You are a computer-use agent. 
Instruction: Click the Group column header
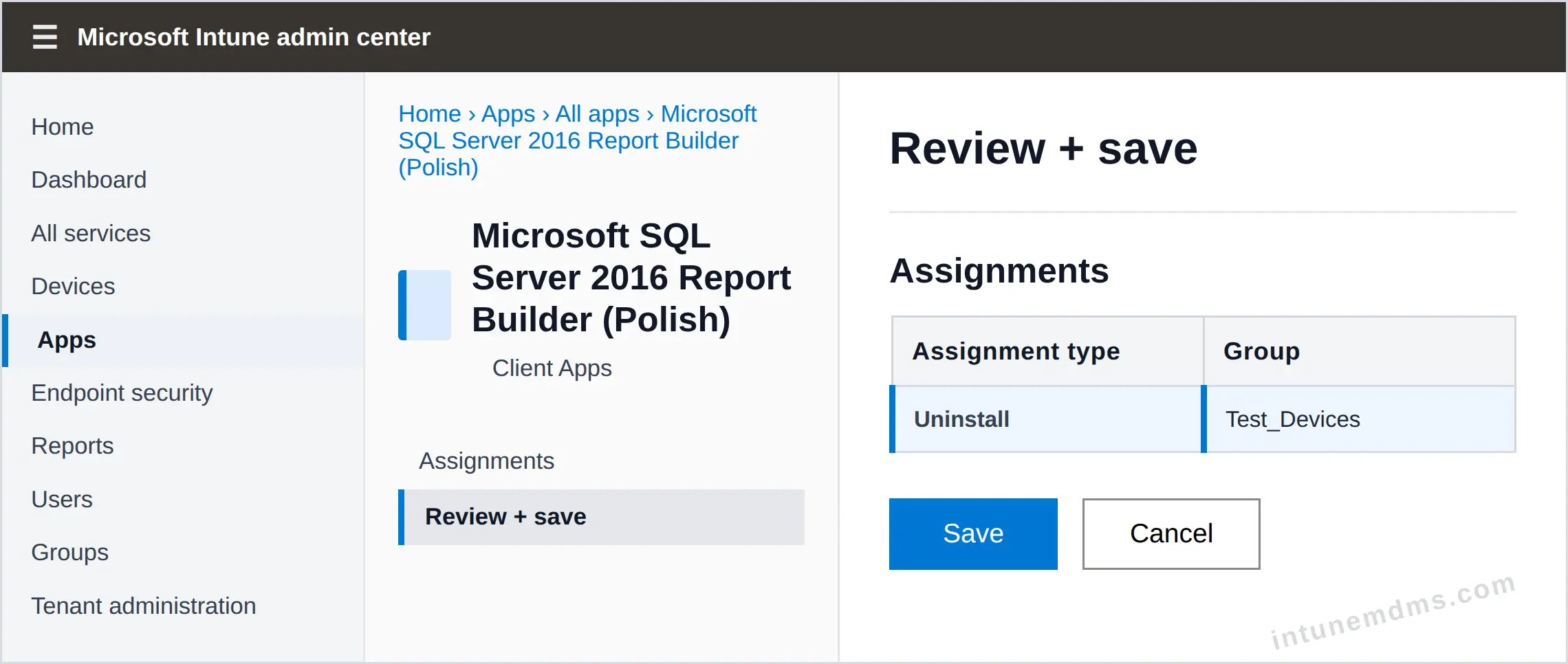(x=1360, y=351)
